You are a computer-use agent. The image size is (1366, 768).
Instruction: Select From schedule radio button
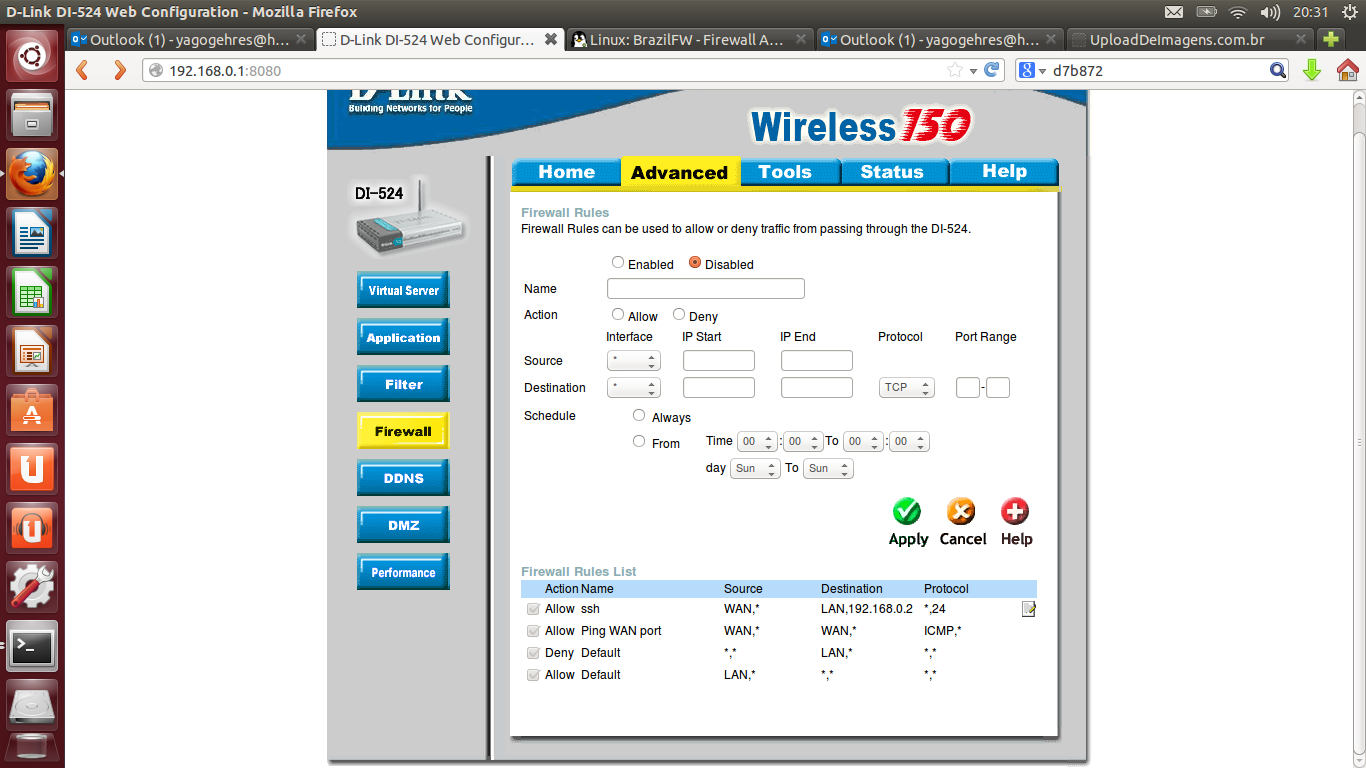639,441
